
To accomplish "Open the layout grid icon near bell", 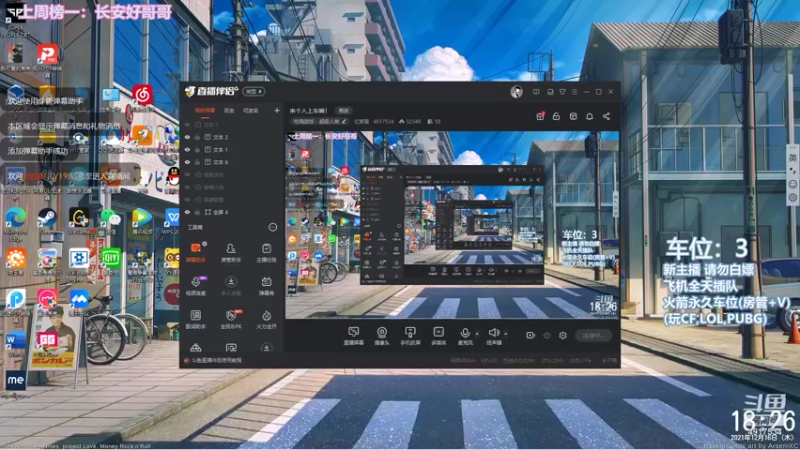I will [573, 116].
